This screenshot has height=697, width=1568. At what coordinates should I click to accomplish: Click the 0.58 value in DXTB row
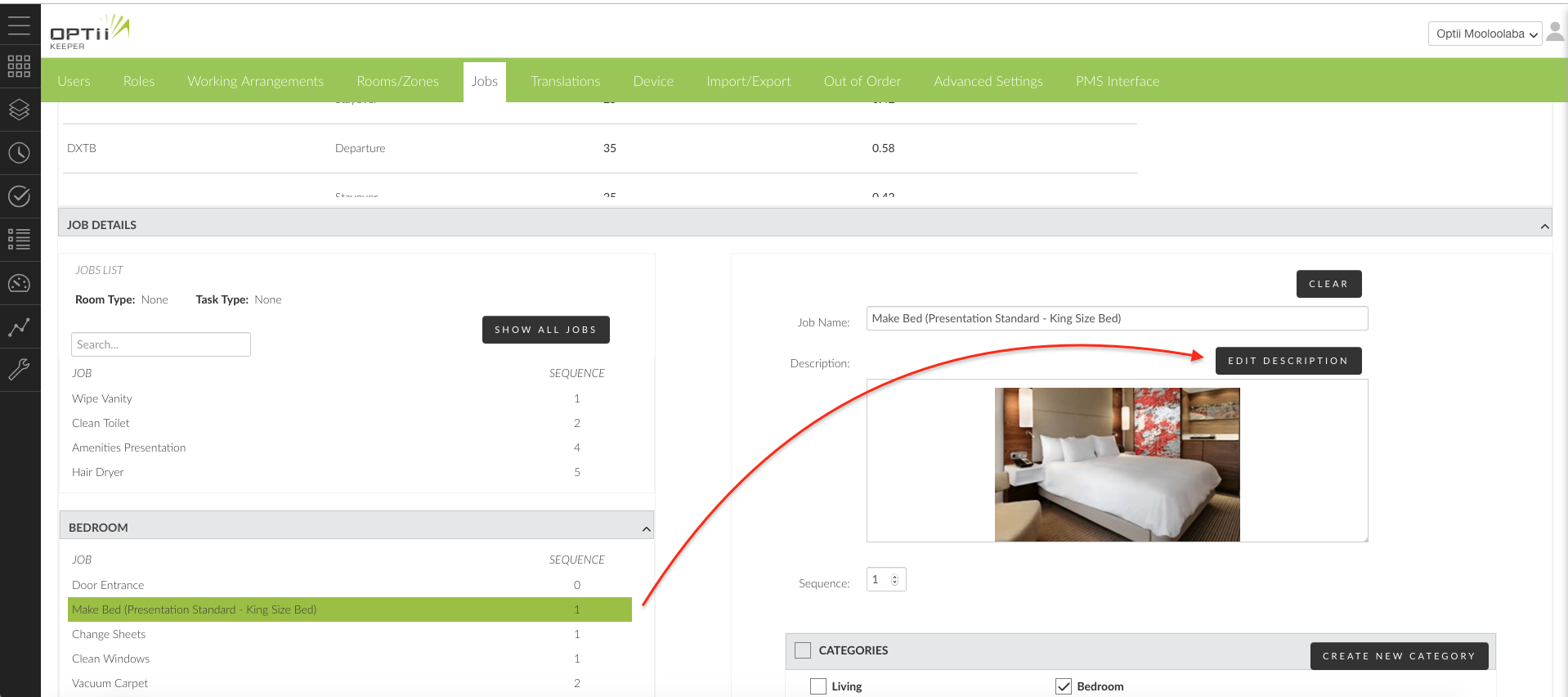tap(883, 148)
